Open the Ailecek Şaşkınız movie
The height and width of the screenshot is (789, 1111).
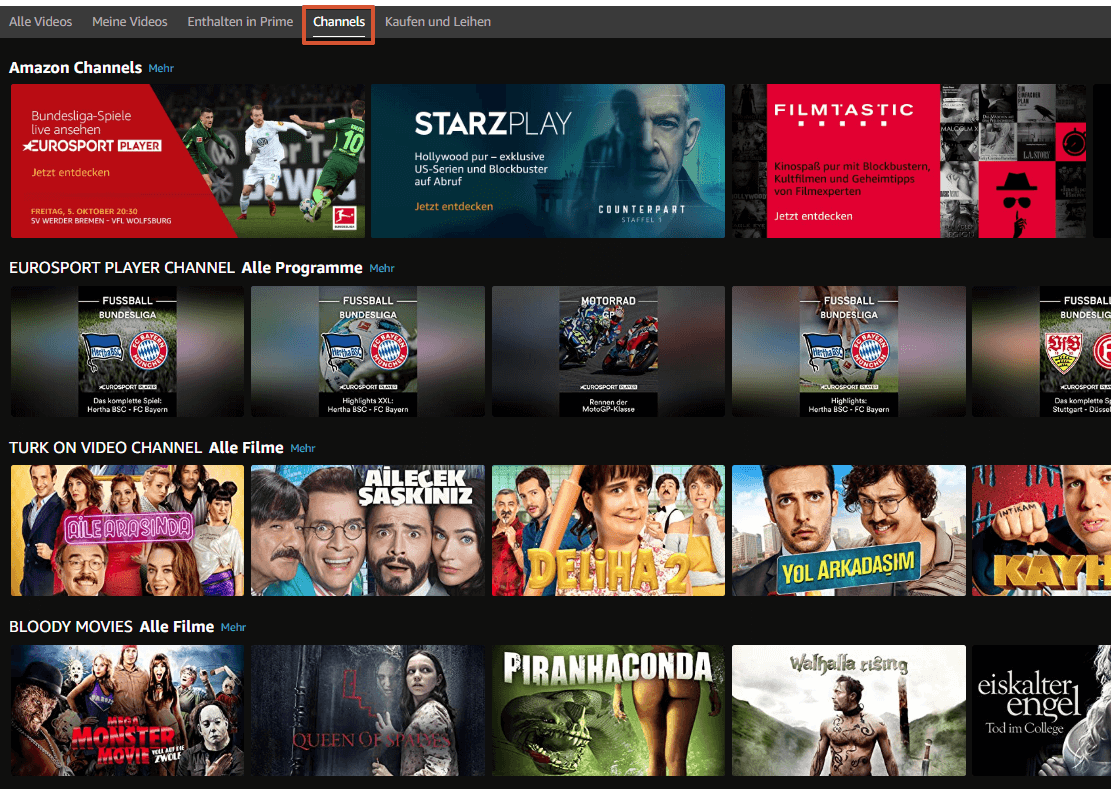[x=368, y=530]
